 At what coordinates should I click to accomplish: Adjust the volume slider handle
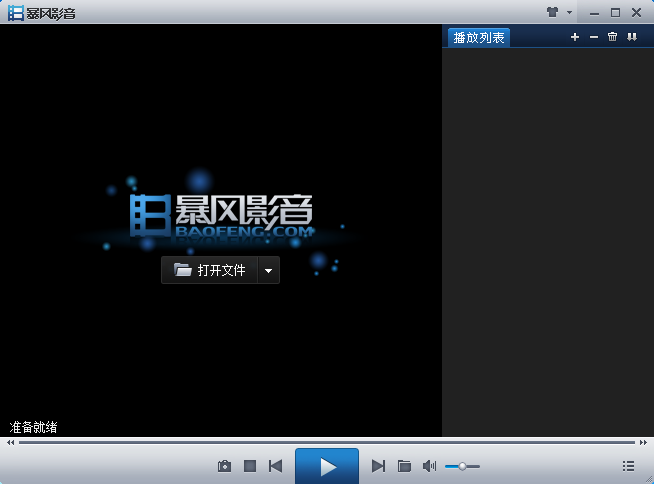pyautogui.click(x=462, y=466)
